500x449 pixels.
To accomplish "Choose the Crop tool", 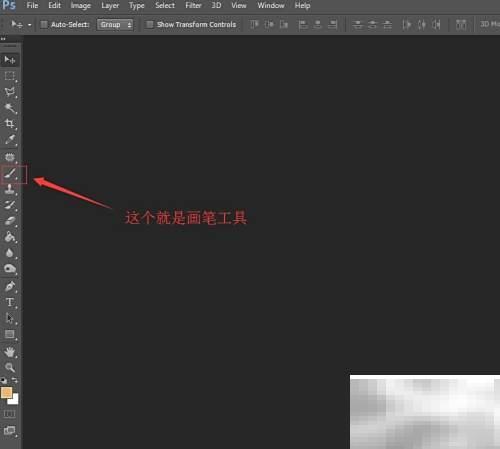I will (10, 124).
